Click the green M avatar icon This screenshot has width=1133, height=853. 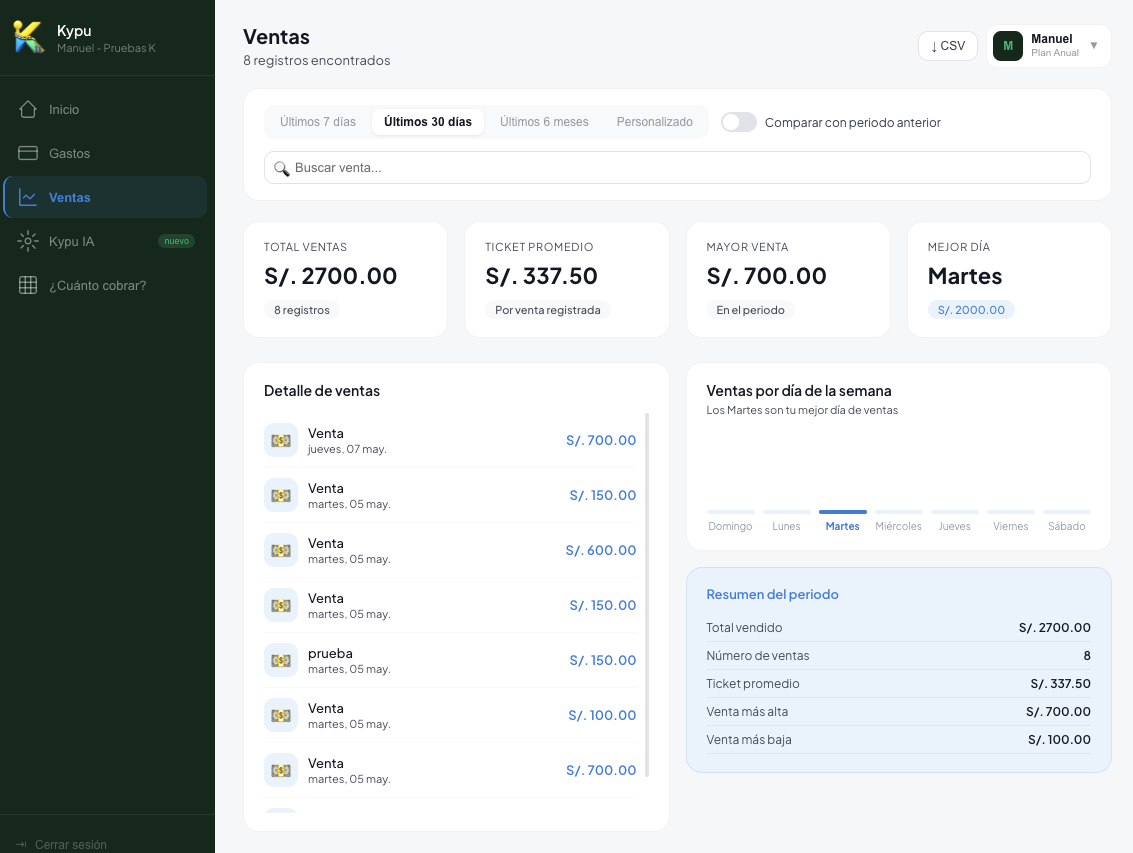coord(1008,46)
